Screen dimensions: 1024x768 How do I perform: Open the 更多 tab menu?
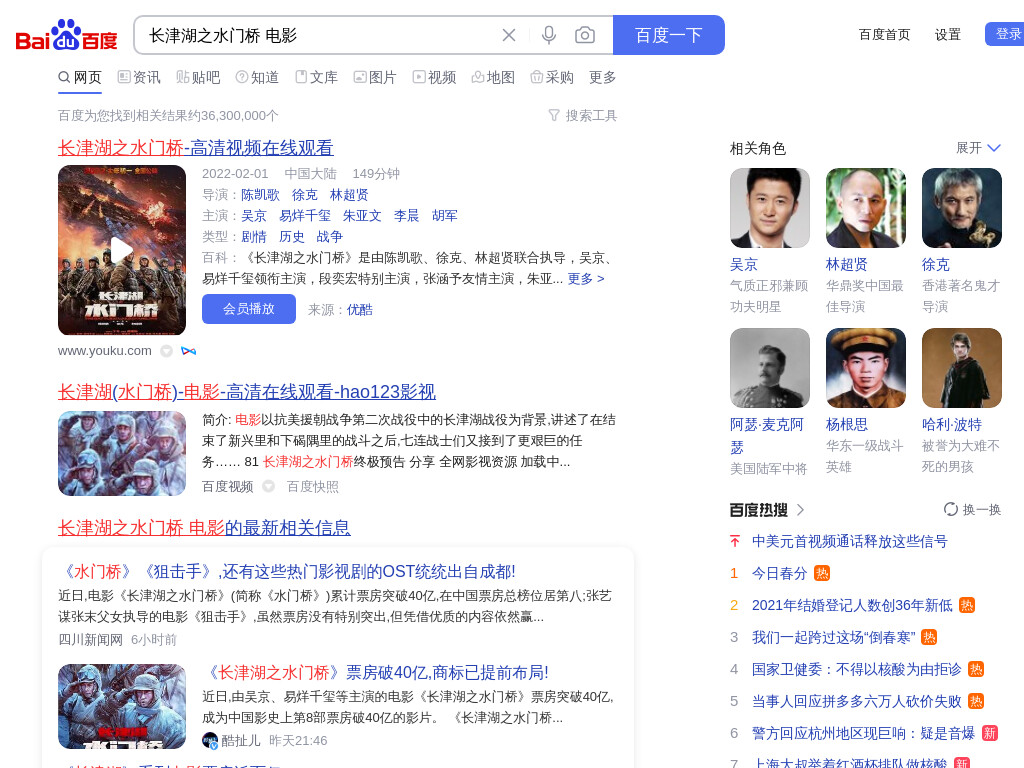pos(602,78)
